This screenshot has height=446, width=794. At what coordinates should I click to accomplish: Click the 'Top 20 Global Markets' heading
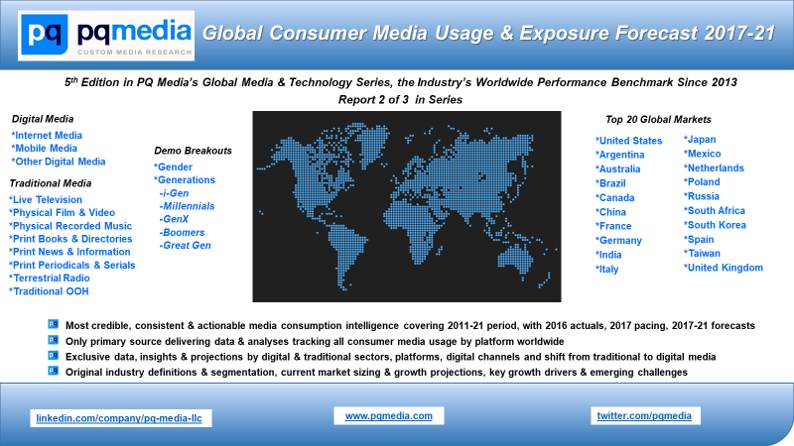[658, 119]
